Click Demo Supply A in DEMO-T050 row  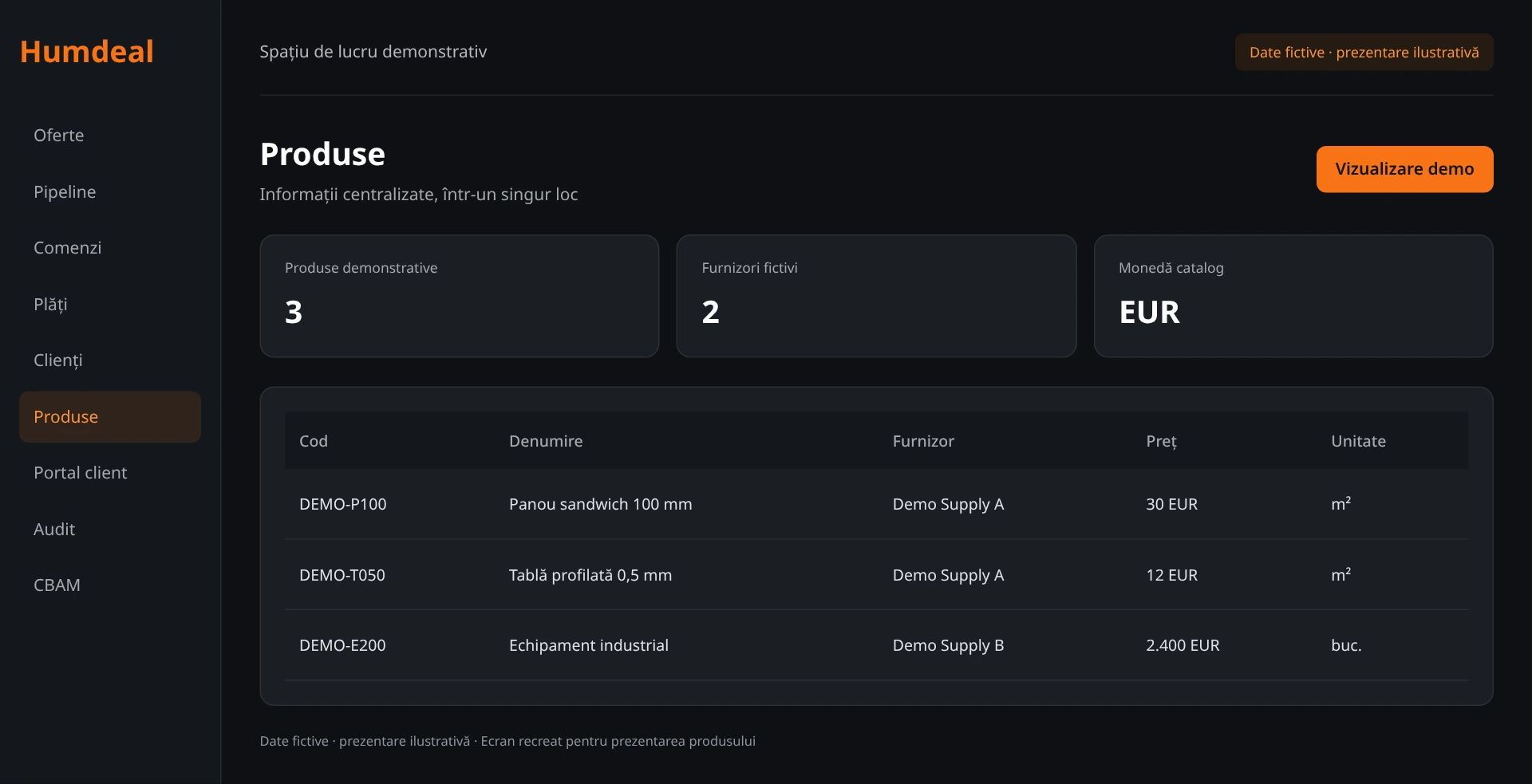click(948, 576)
